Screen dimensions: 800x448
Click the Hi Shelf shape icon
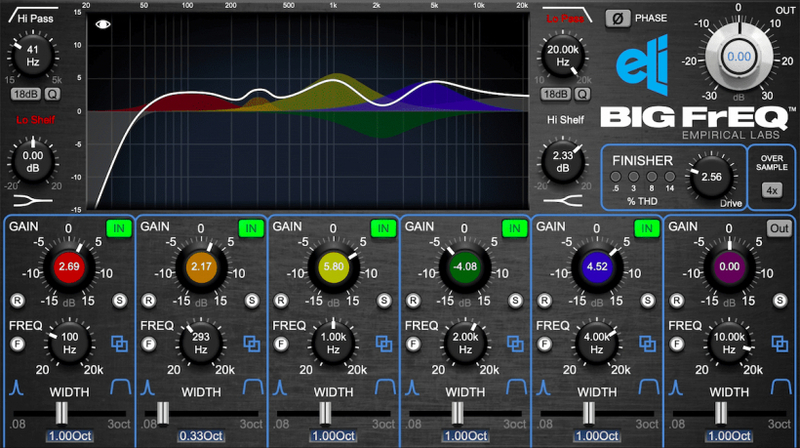coord(563,201)
